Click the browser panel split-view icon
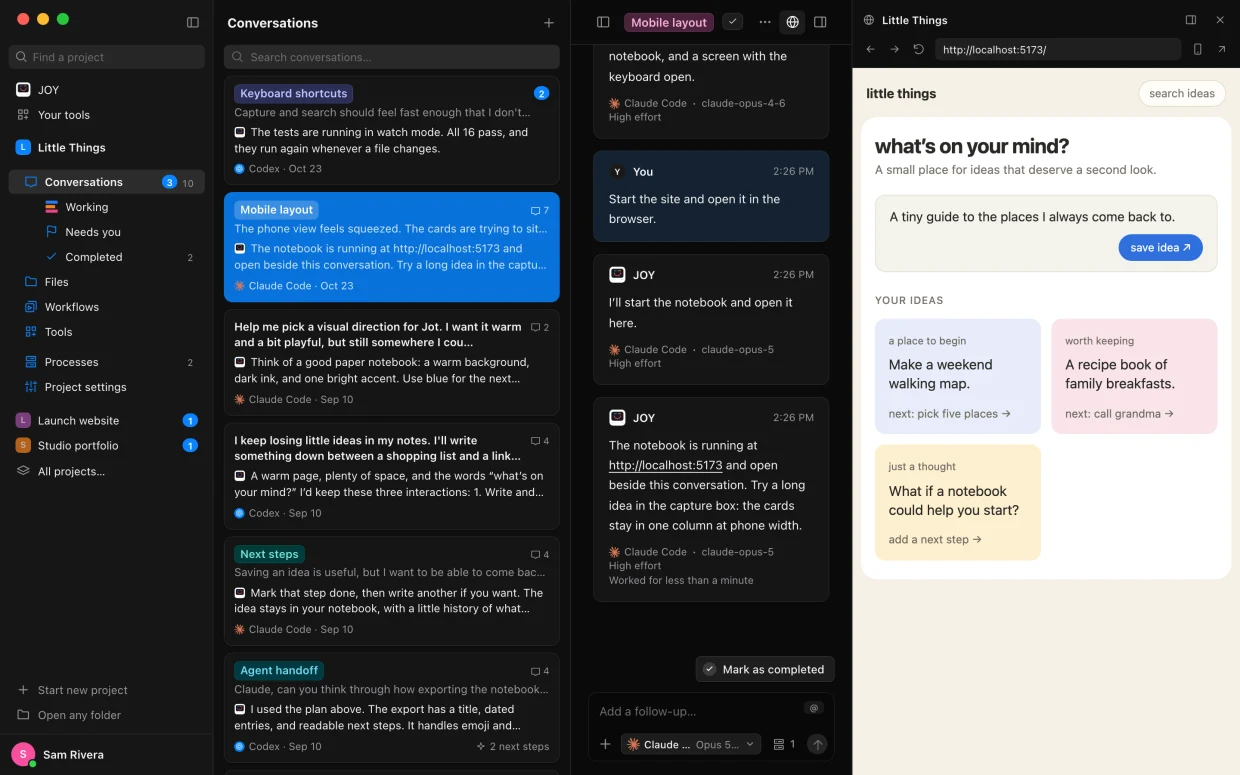 [x=1191, y=20]
